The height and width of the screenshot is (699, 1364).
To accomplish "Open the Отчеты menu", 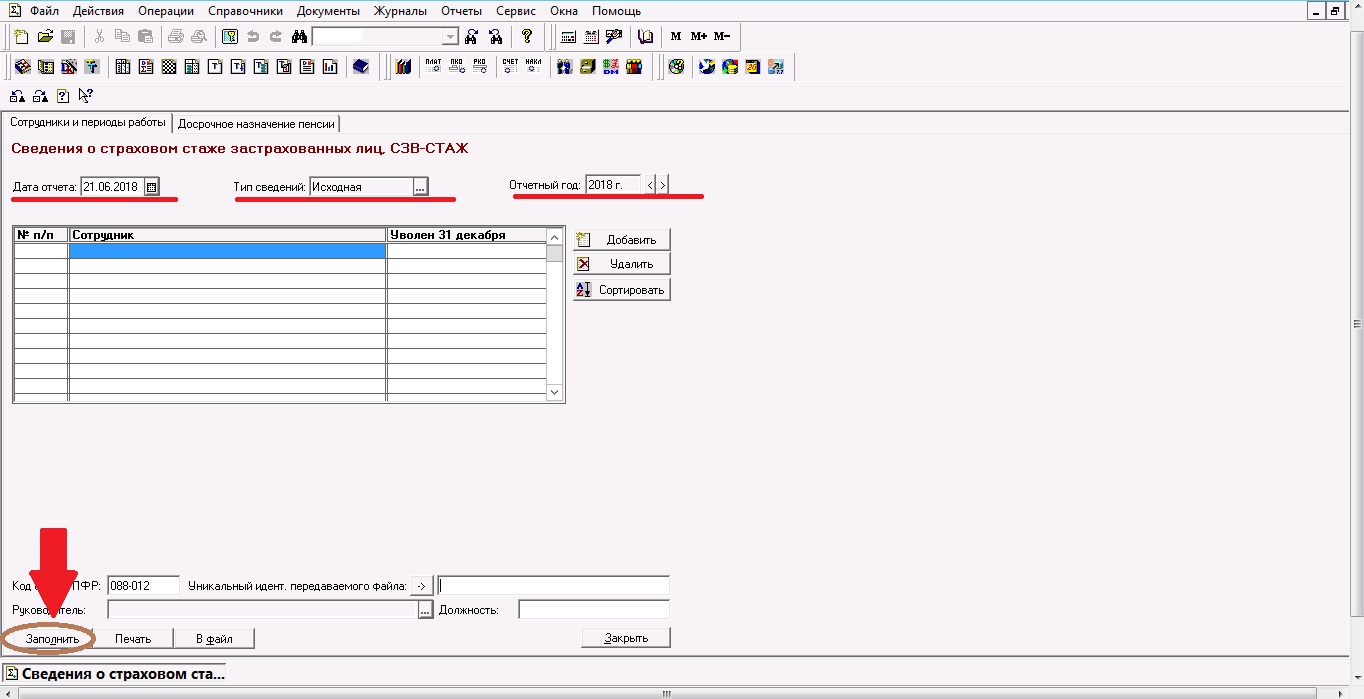I will pos(461,11).
